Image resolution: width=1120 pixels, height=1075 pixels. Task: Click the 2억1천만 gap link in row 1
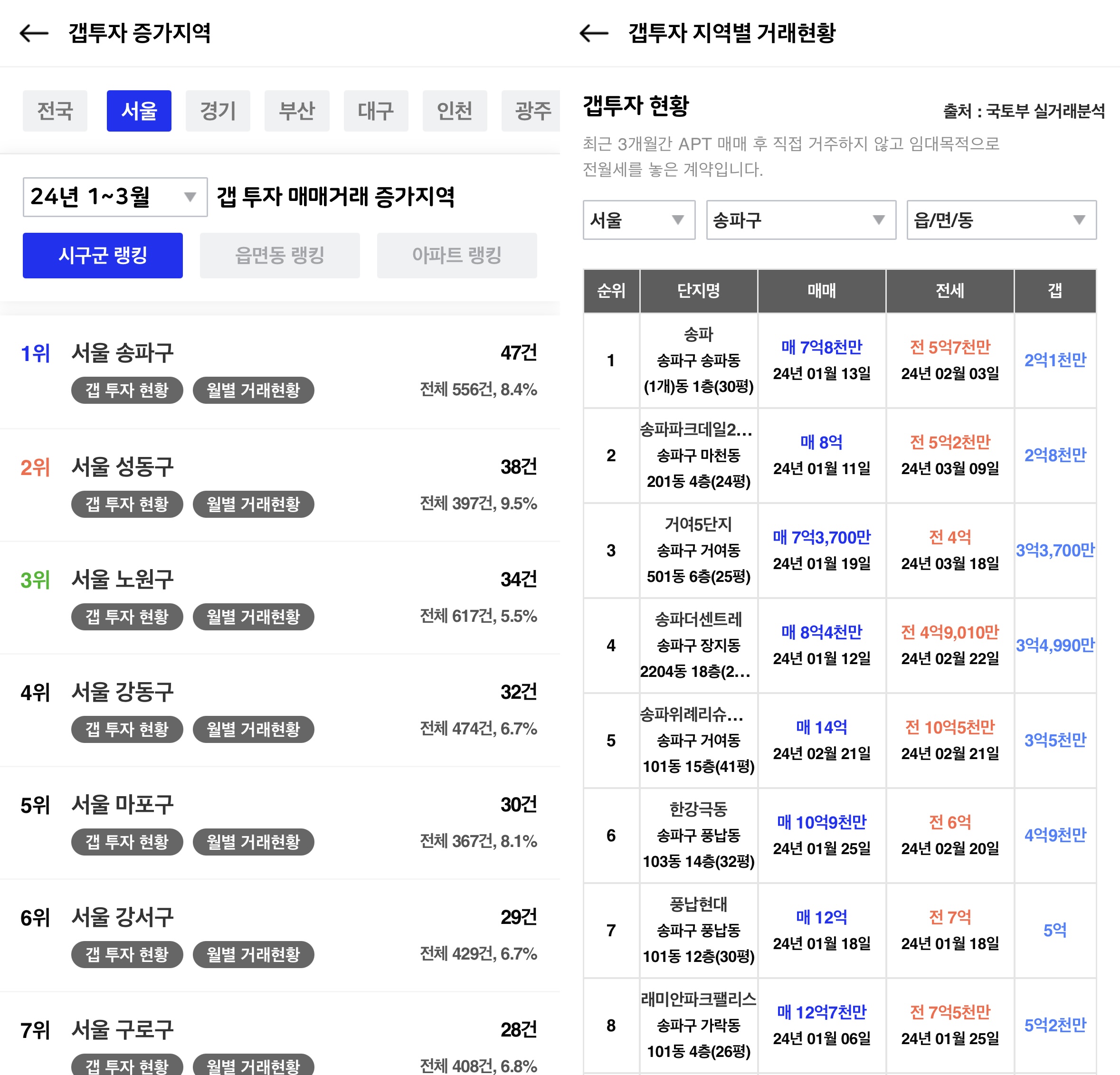pos(1055,360)
